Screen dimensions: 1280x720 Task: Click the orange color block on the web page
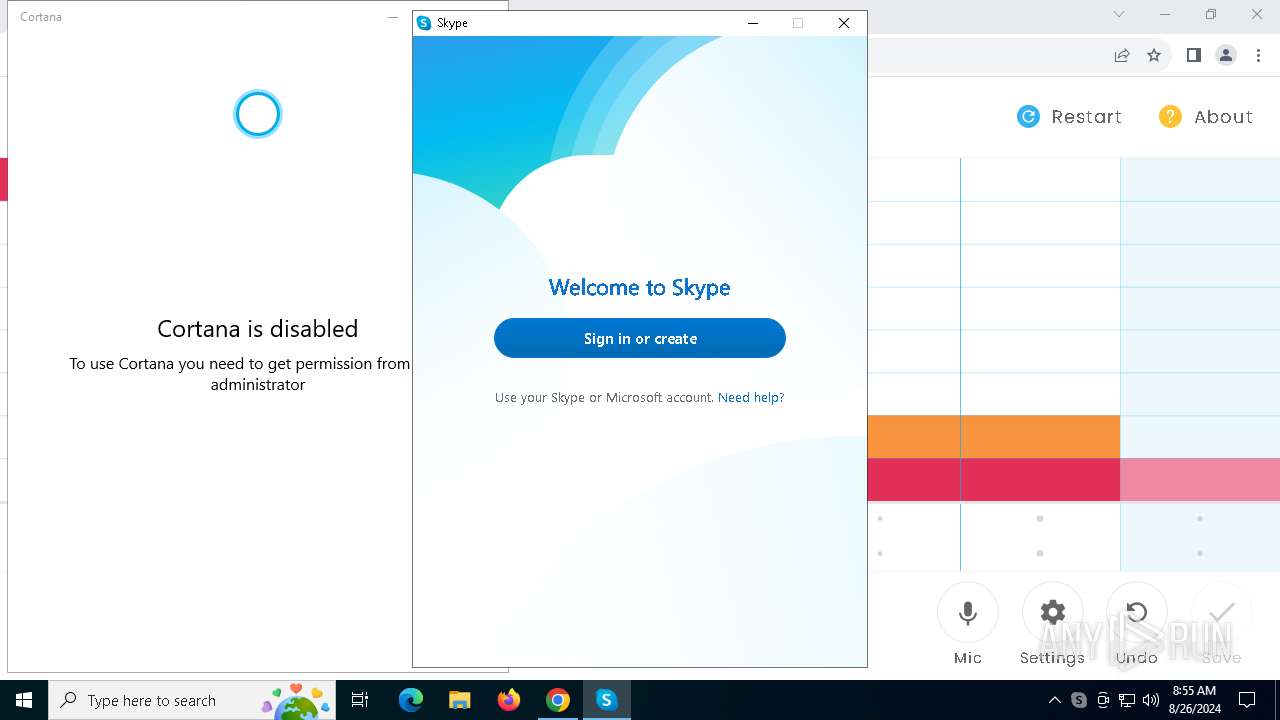(994, 437)
